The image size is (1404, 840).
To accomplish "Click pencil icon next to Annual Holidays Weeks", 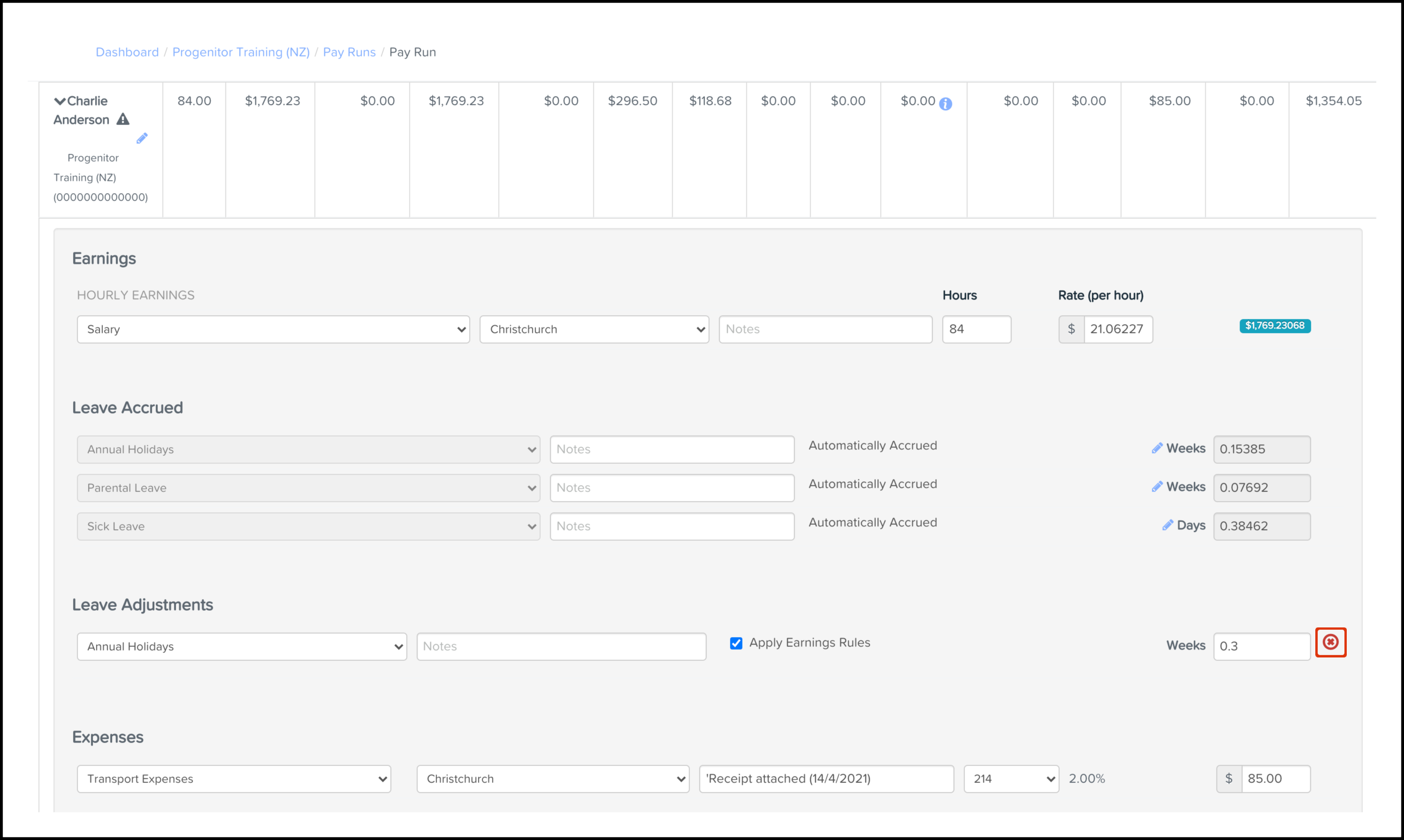I will (x=1157, y=448).
